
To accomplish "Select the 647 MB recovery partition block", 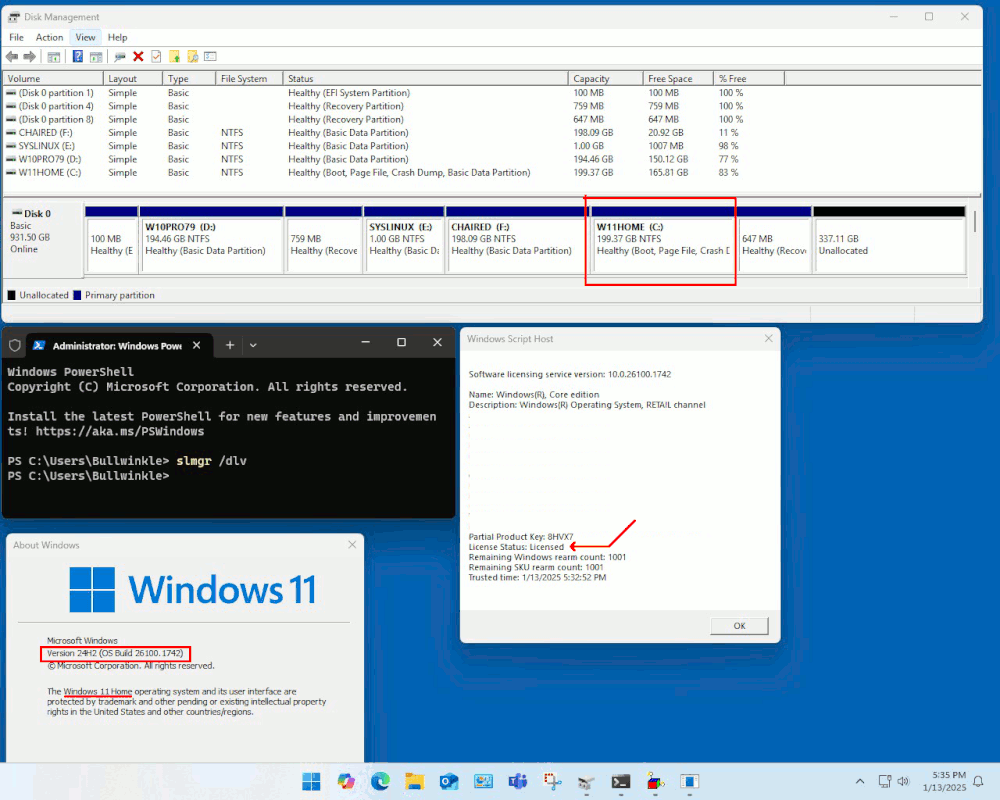I will click(774, 241).
